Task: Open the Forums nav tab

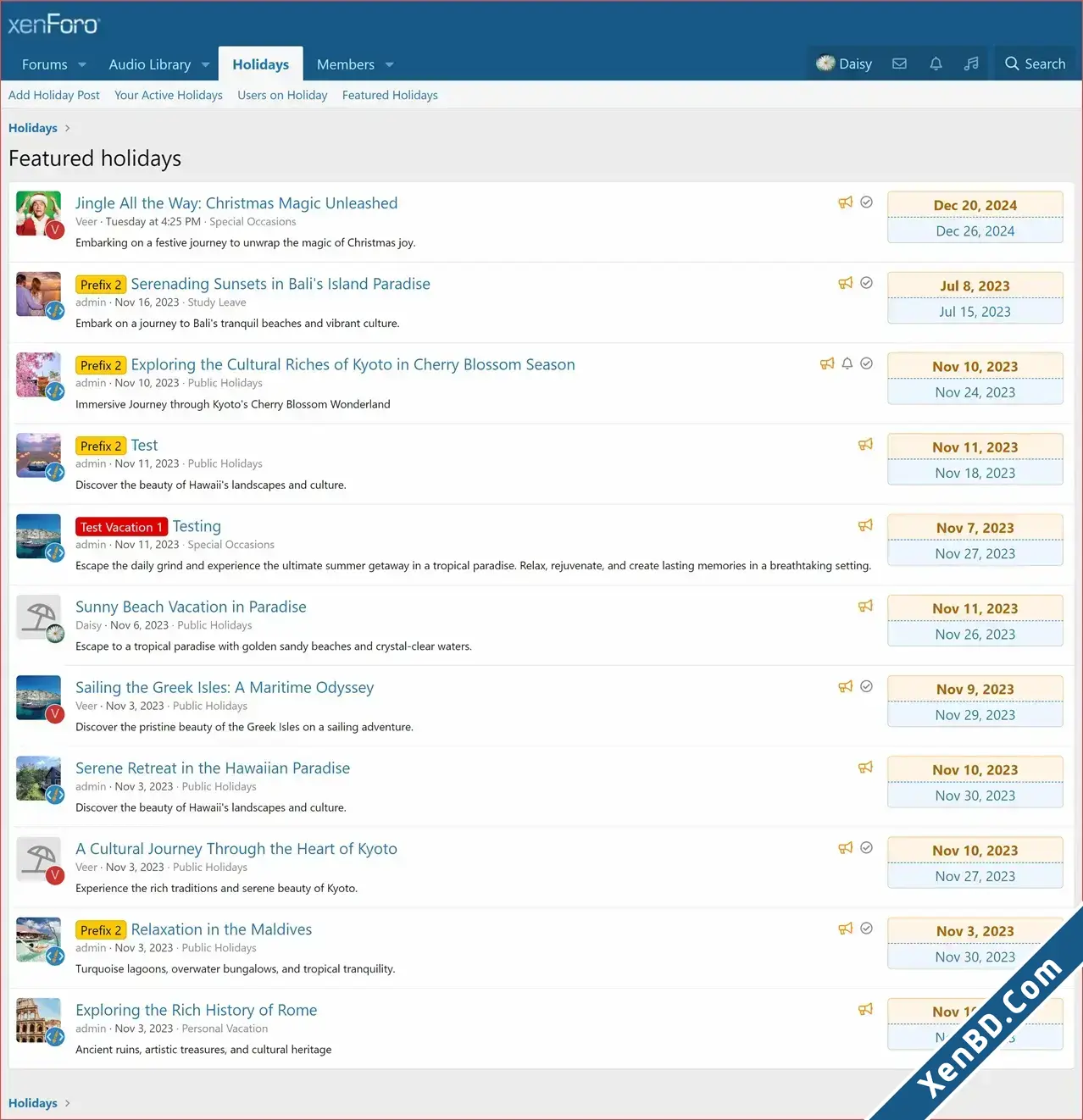Action: click(45, 64)
